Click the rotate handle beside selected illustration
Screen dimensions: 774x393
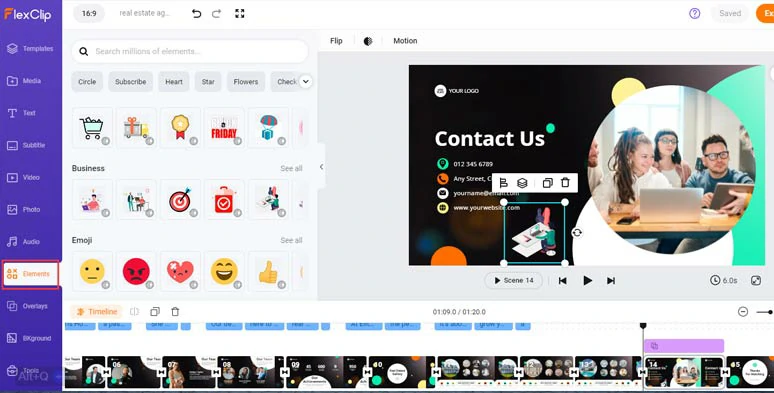tap(577, 233)
